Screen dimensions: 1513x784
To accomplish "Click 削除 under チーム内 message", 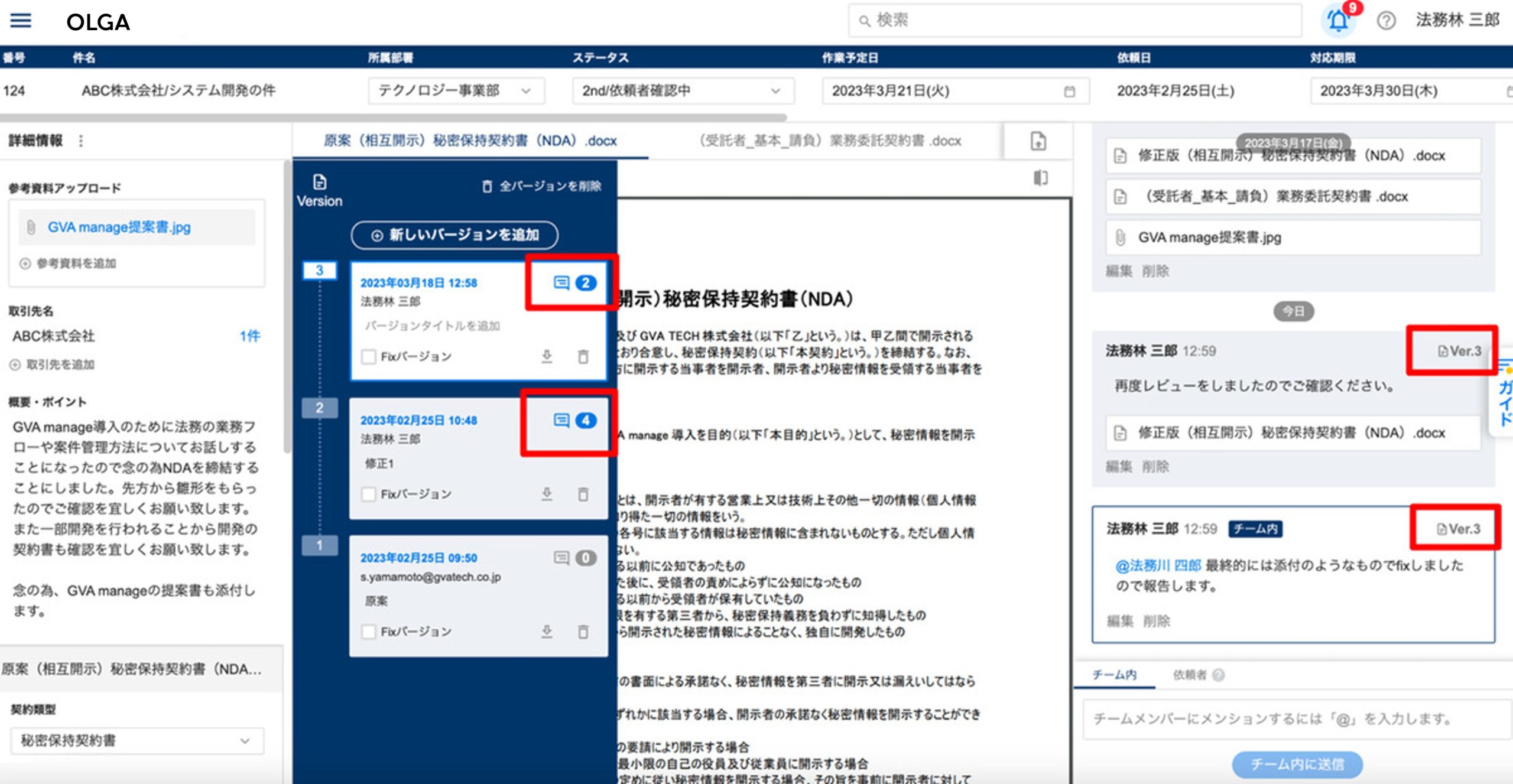I will [1155, 621].
